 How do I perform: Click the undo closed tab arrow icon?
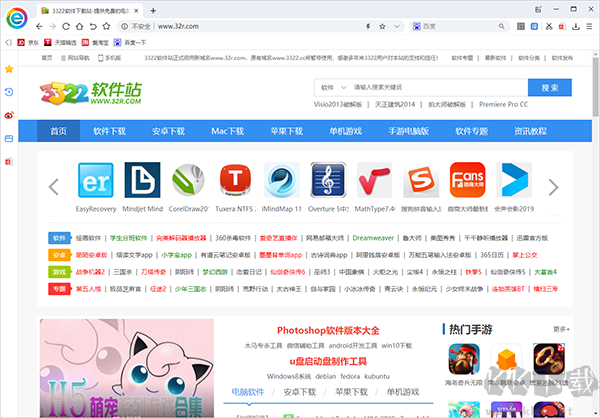point(93,26)
